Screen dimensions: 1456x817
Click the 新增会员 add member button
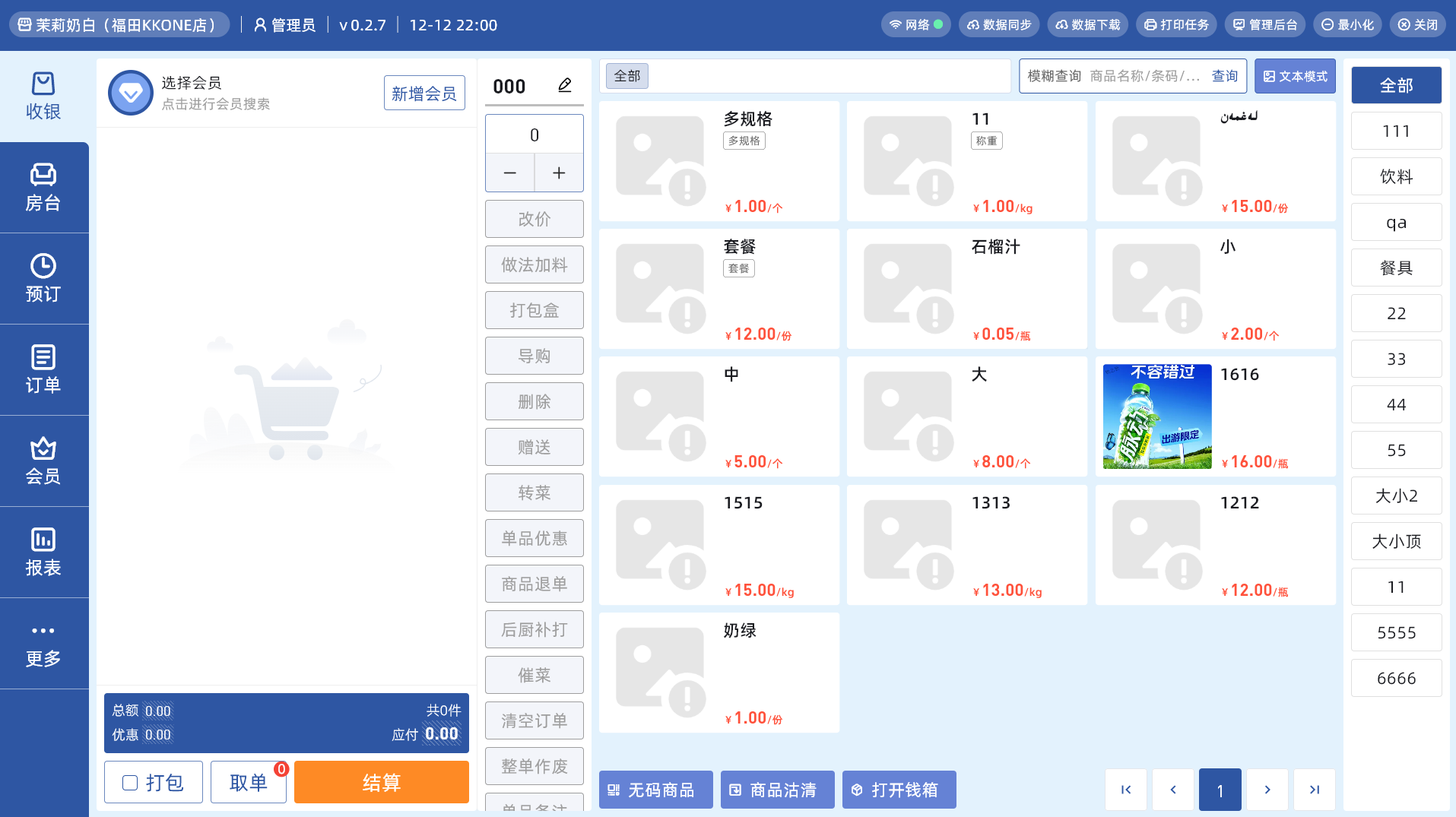[x=424, y=93]
